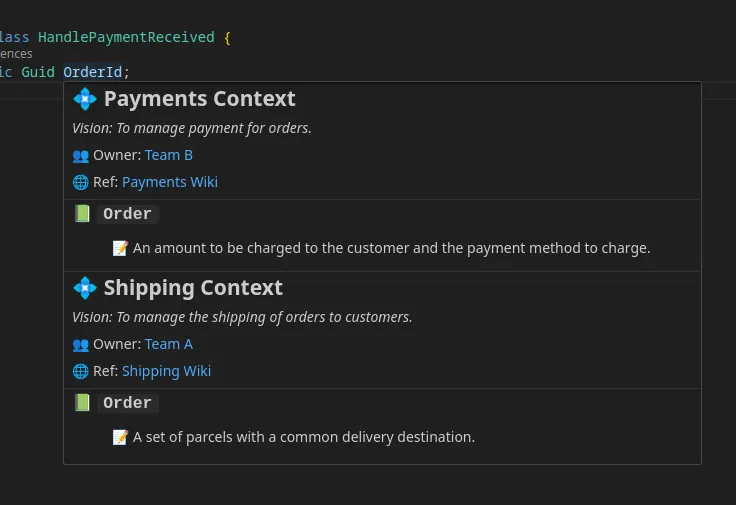The height and width of the screenshot is (505, 736).
Task: Click the OrderId identifier in the code
Action: click(x=93, y=72)
